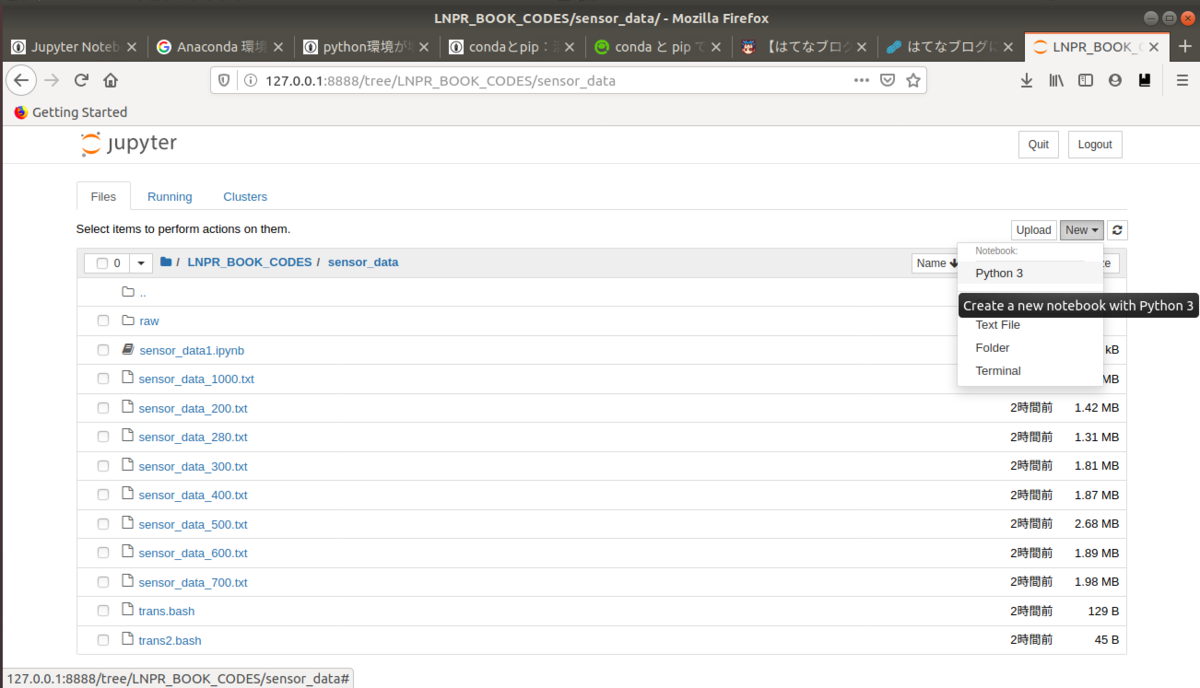Check the box next to trans.bash
The height and width of the screenshot is (688, 1200).
tap(103, 610)
